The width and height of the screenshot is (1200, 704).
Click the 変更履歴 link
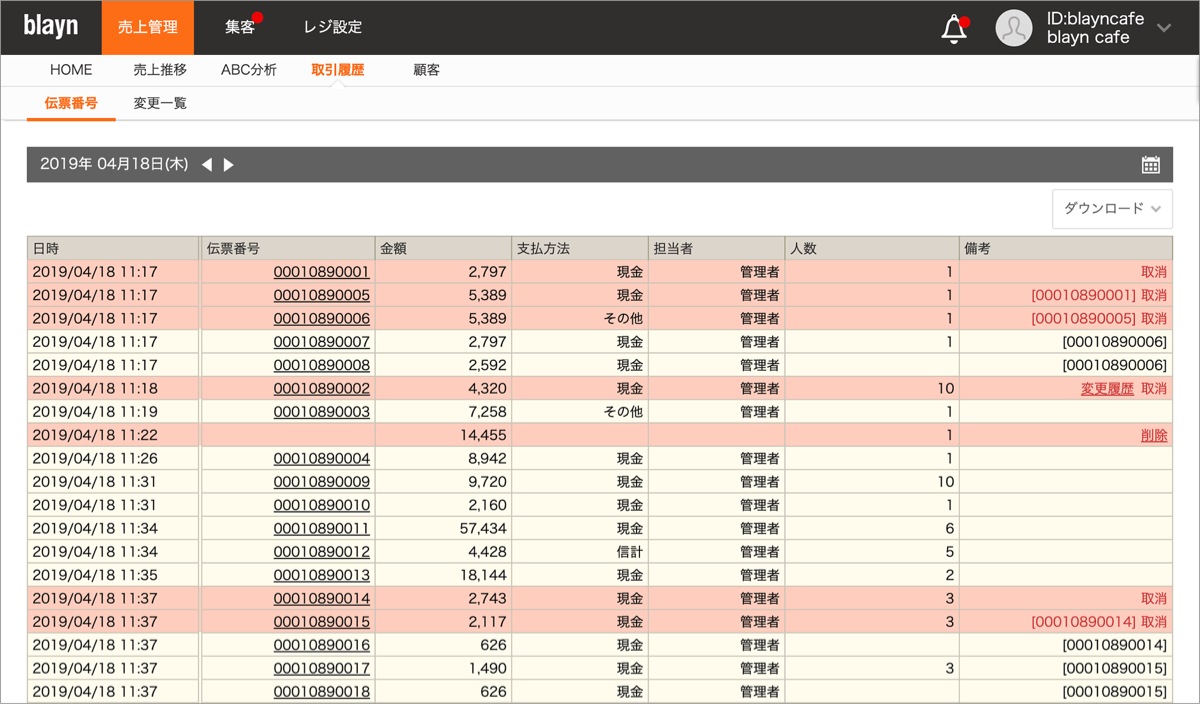pos(1107,388)
